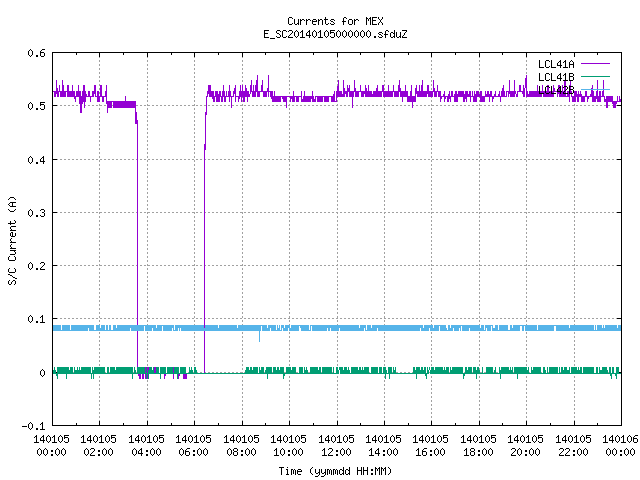Click the x-axis time label "18:00"
640x480 pixels.
[478, 452]
